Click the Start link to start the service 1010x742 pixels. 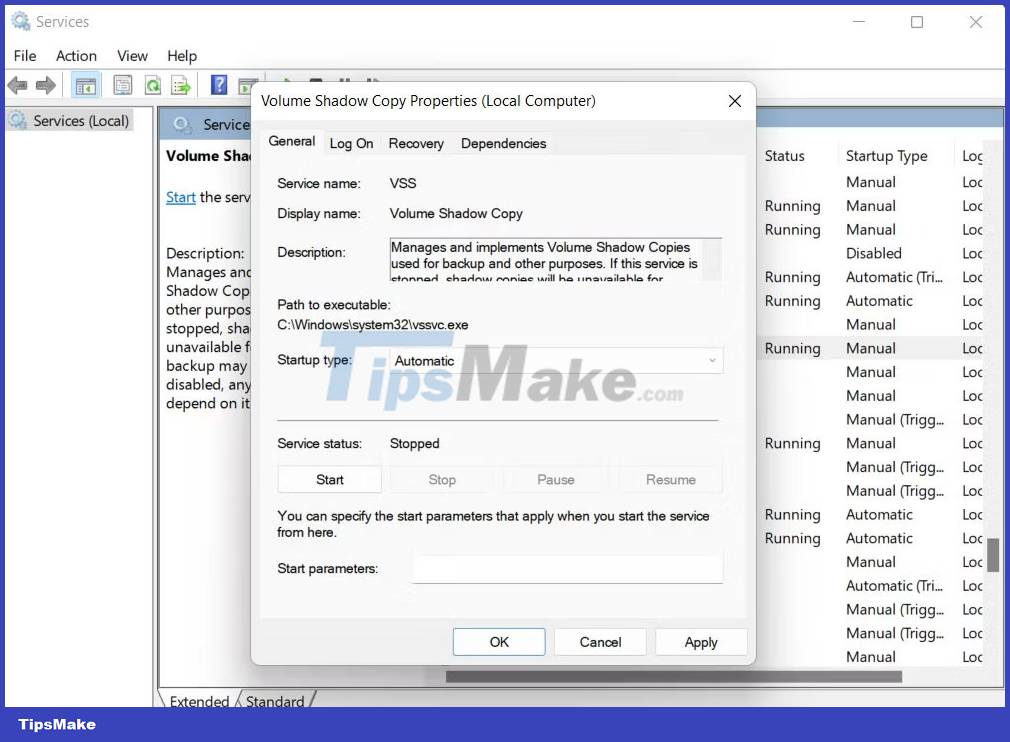180,197
